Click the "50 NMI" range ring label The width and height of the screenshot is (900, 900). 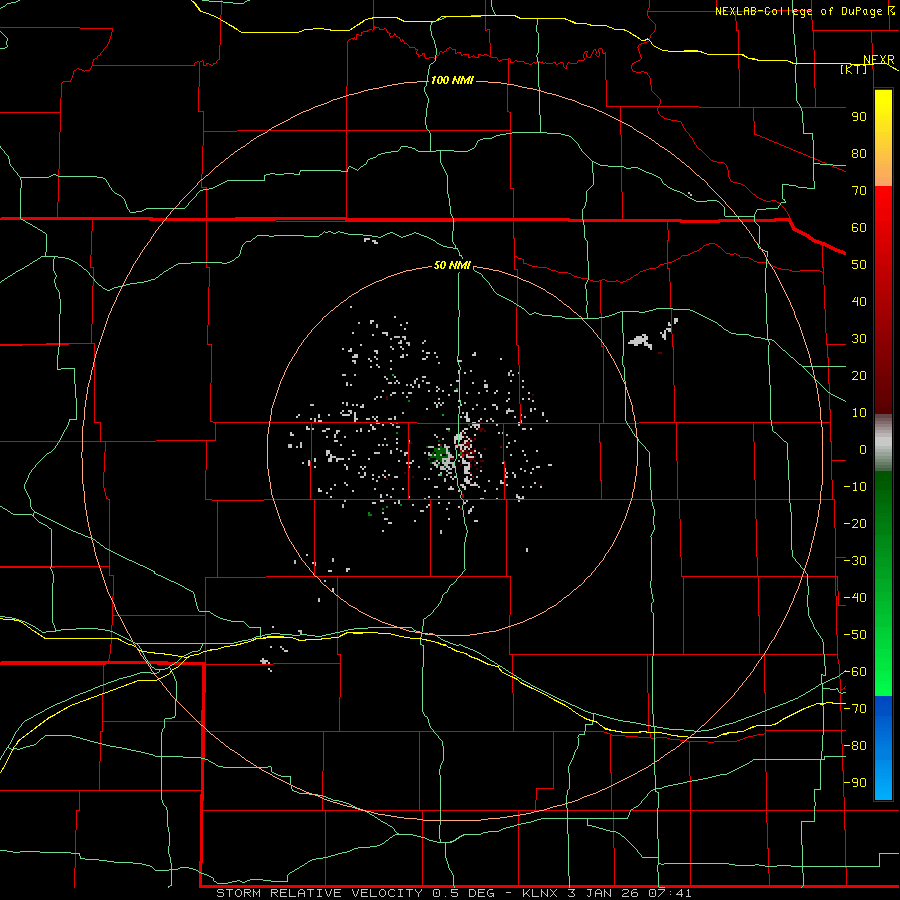tap(452, 265)
